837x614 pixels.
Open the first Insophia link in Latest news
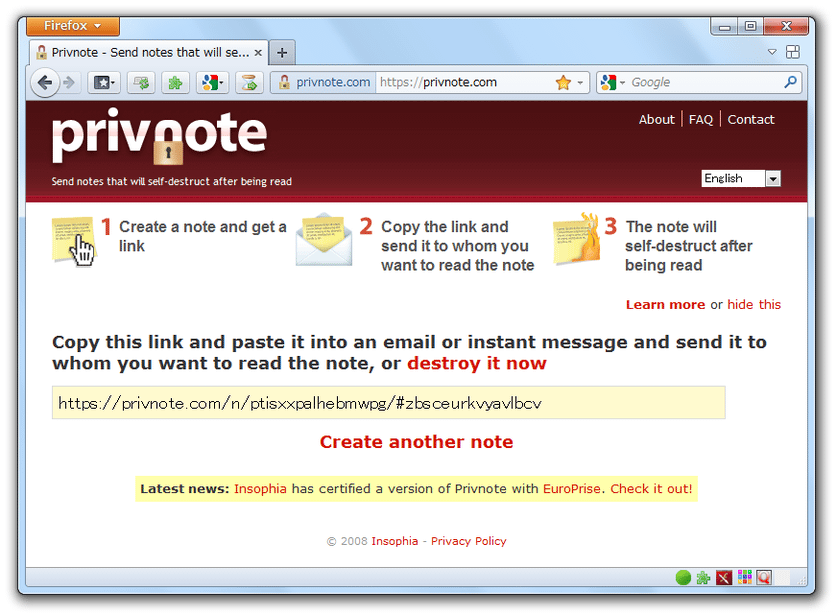(x=260, y=489)
